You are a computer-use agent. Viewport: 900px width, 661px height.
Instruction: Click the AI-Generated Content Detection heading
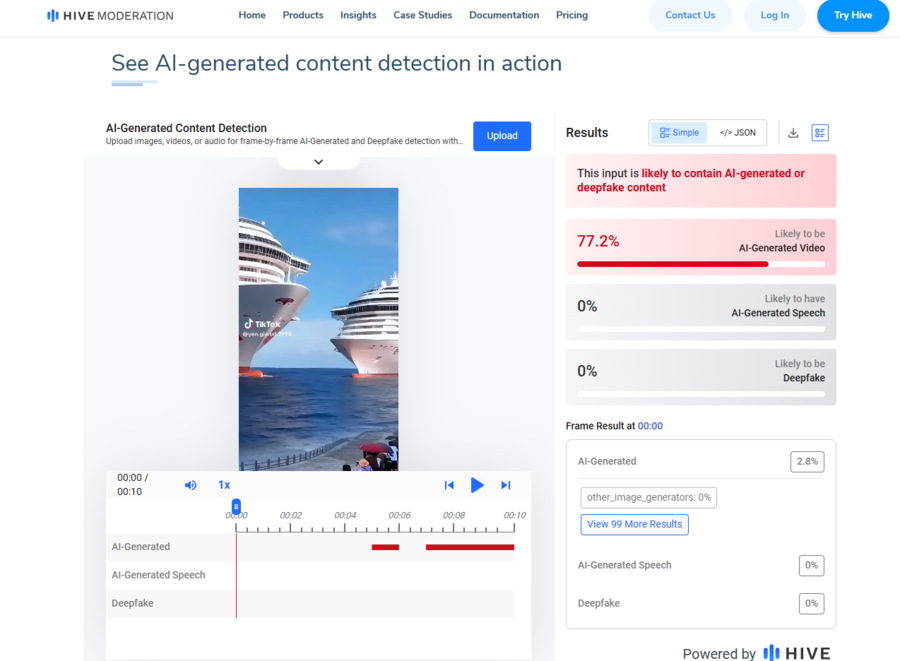(x=187, y=128)
